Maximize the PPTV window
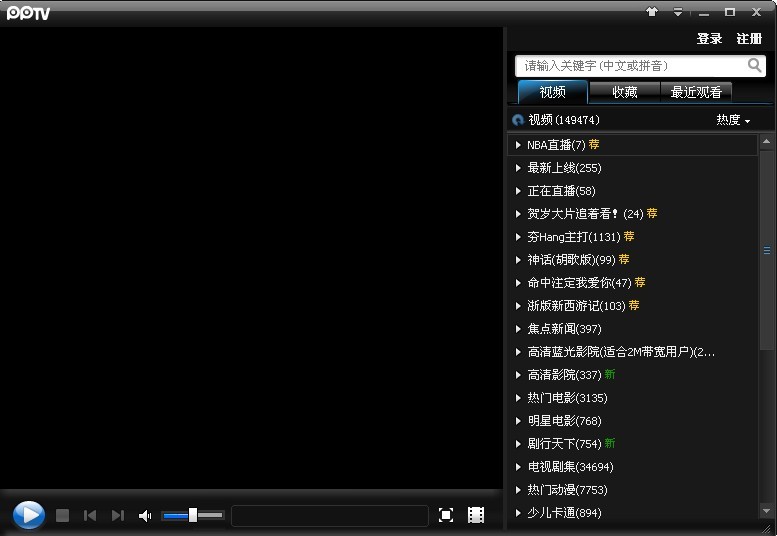777x536 pixels. (729, 12)
